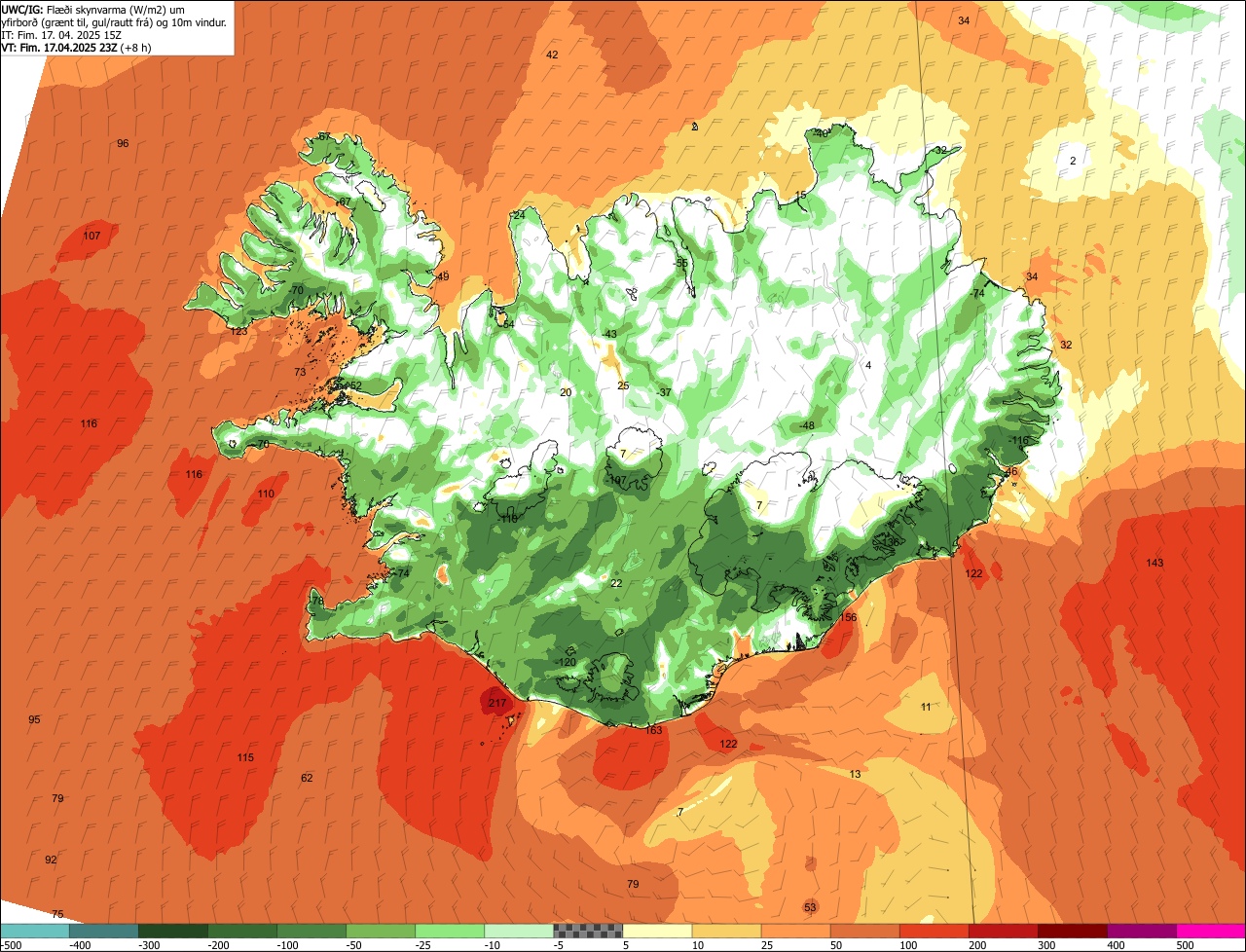This screenshot has height=952, width=1246.
Task: Click the legend swatch between -400 and -300
Action: coord(104,931)
